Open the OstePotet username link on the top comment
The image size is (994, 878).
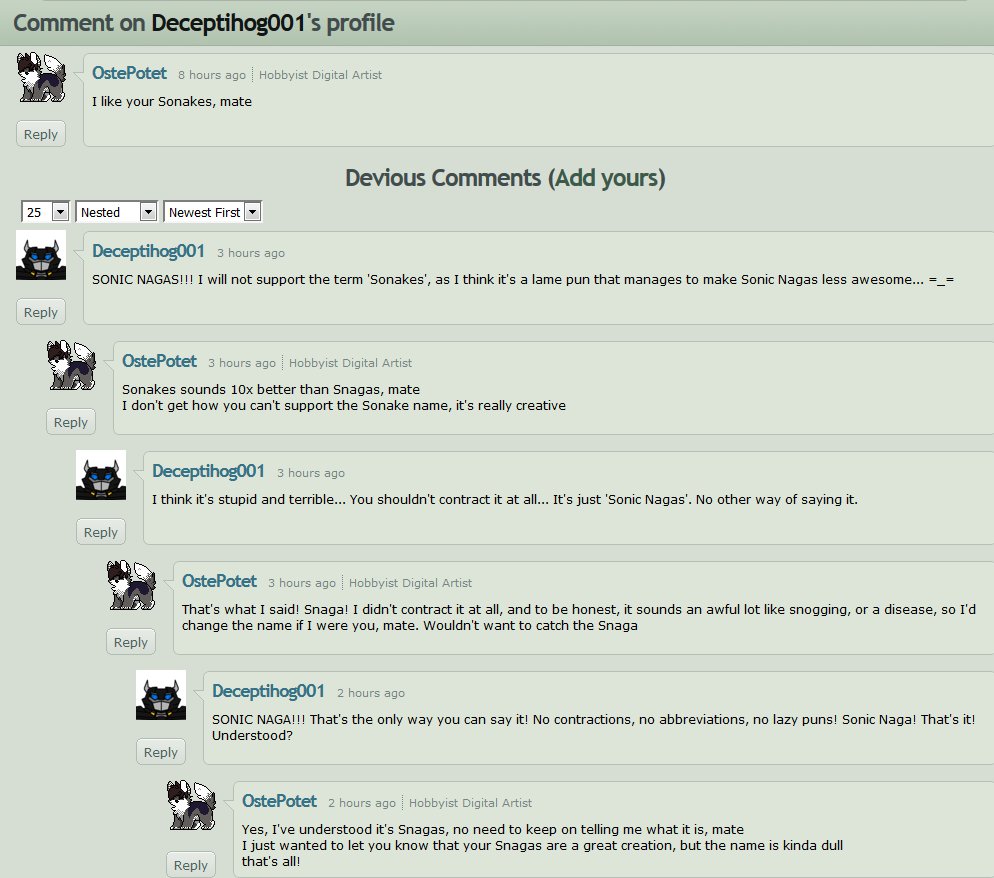(129, 73)
